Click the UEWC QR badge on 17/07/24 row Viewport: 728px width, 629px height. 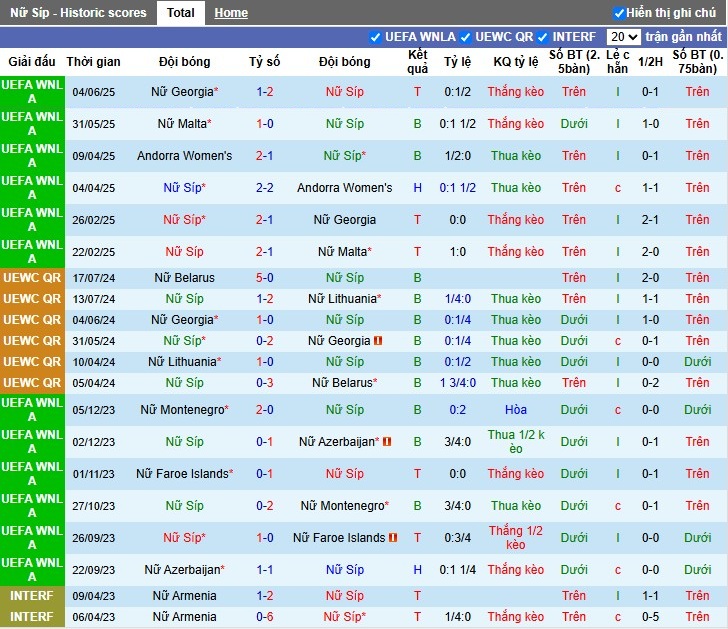point(32,278)
